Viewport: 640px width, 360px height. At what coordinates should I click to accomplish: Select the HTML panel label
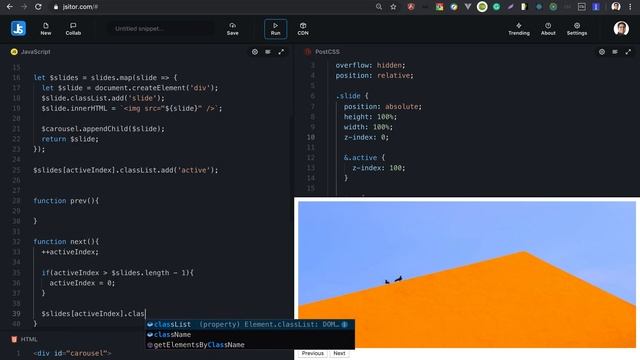[x=29, y=339]
